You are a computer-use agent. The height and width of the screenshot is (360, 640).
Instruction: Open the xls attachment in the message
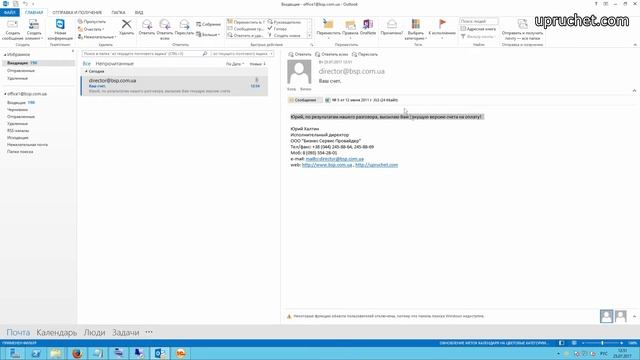(x=362, y=100)
